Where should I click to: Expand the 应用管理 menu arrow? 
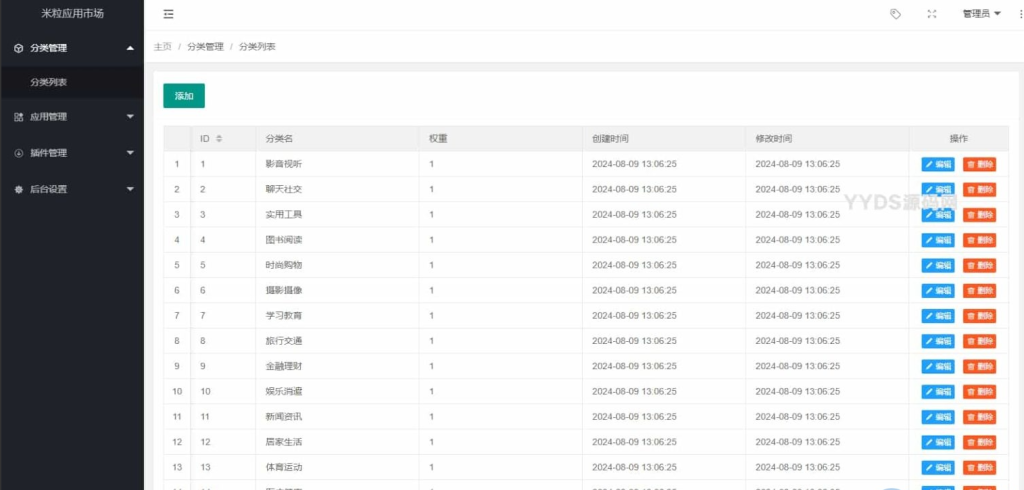(130, 117)
